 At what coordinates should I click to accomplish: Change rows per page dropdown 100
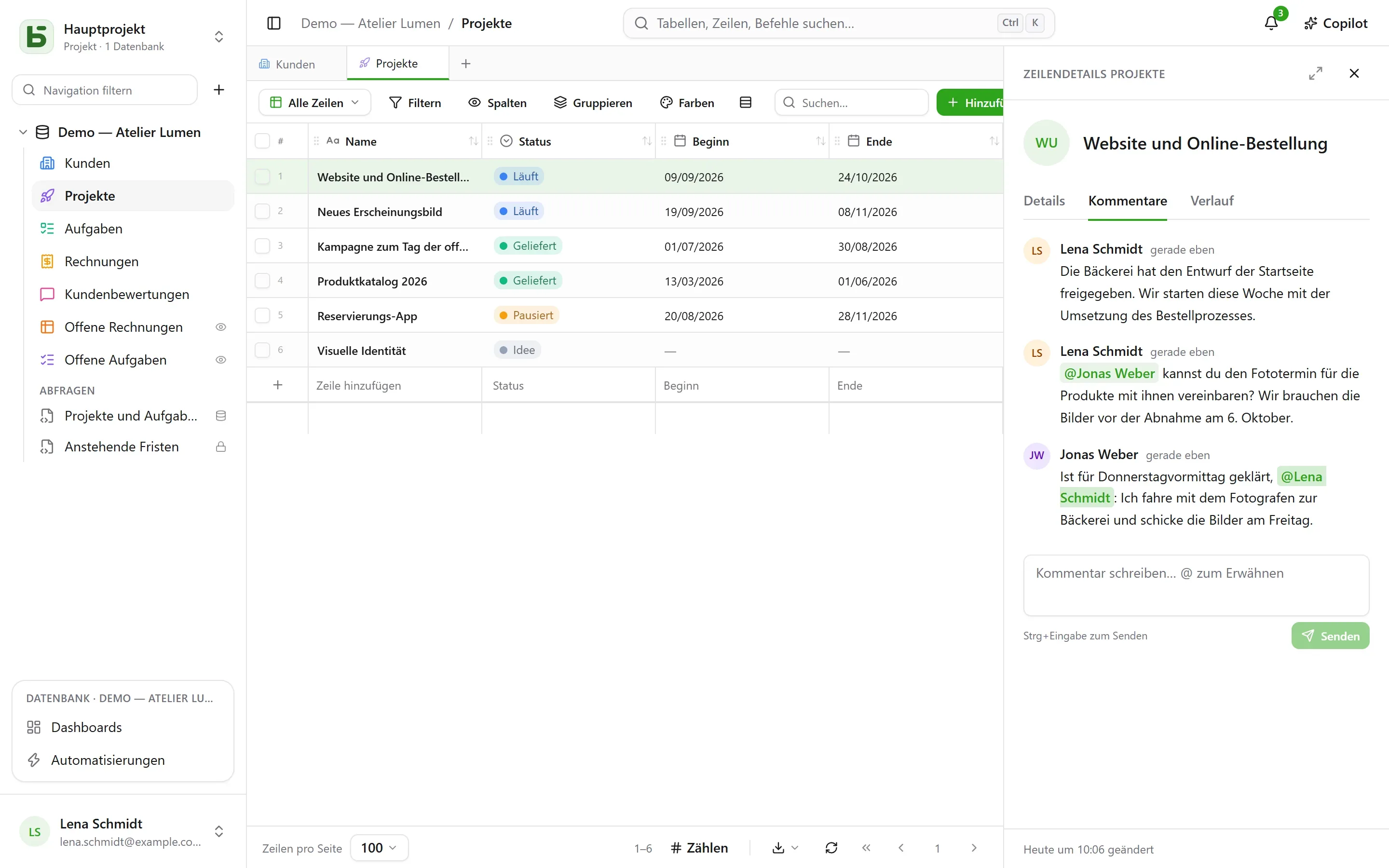click(x=380, y=848)
